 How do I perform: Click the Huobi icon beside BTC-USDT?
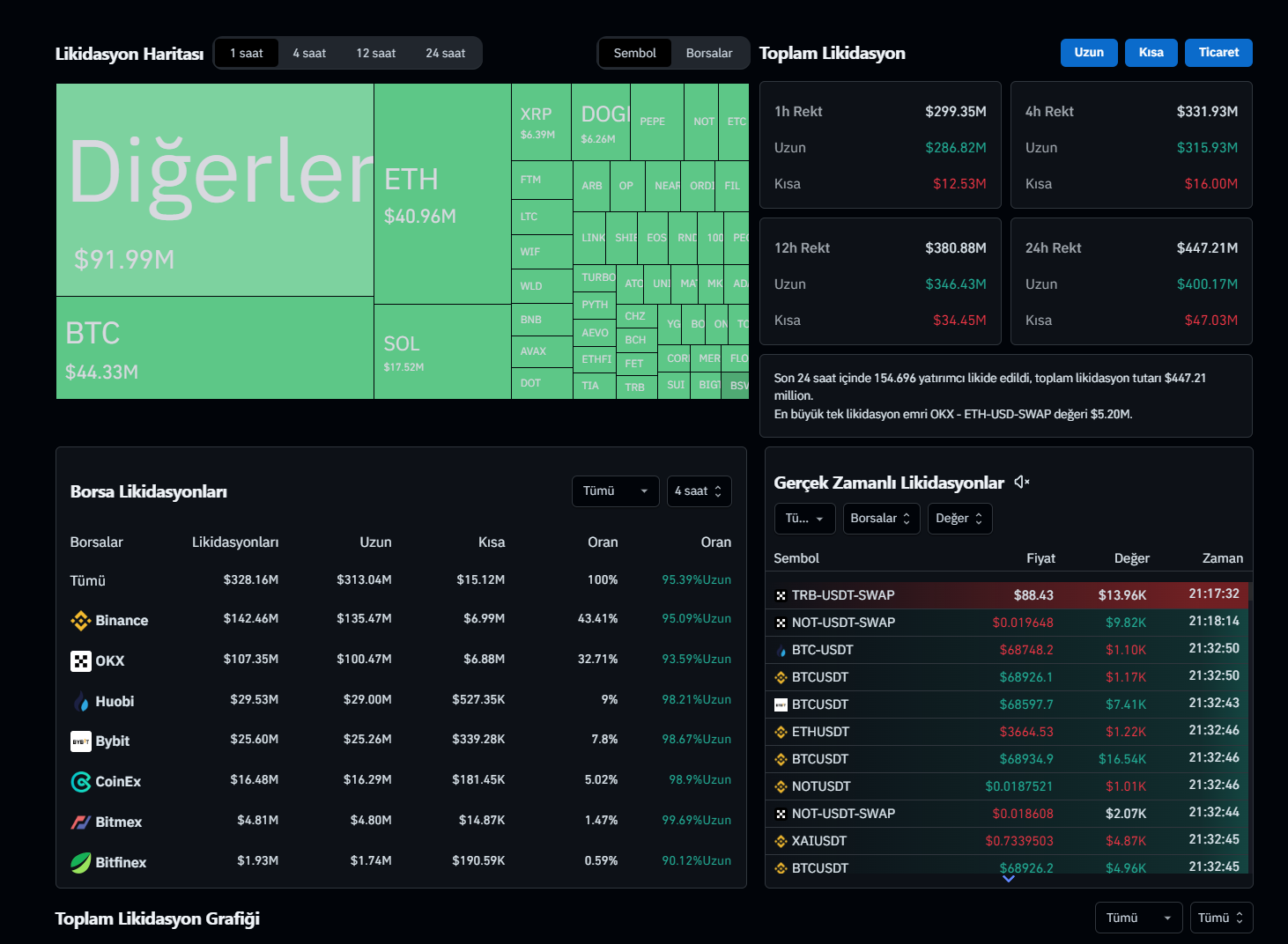(781, 651)
